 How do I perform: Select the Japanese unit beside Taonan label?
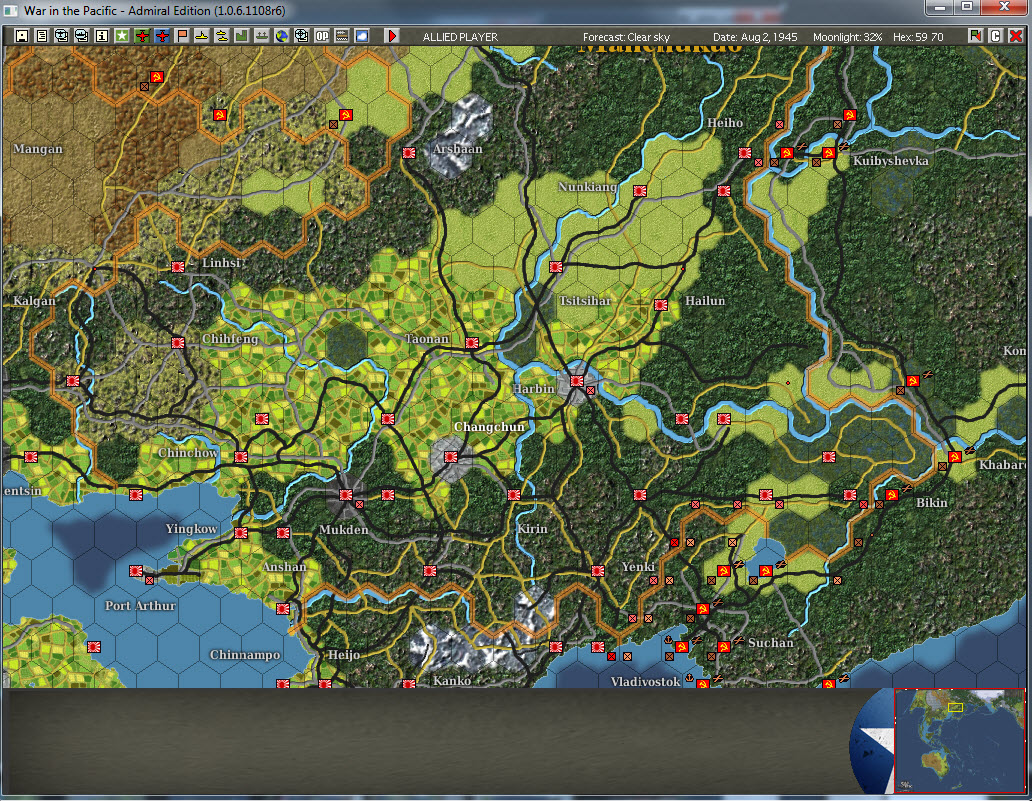[x=472, y=342]
